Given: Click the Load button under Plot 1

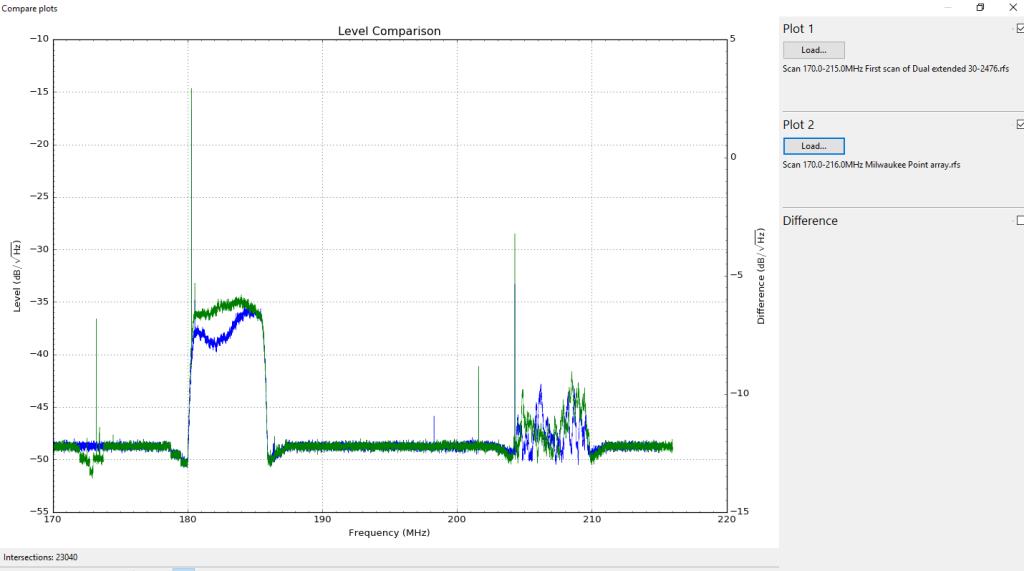Looking at the screenshot, I should click(x=813, y=50).
